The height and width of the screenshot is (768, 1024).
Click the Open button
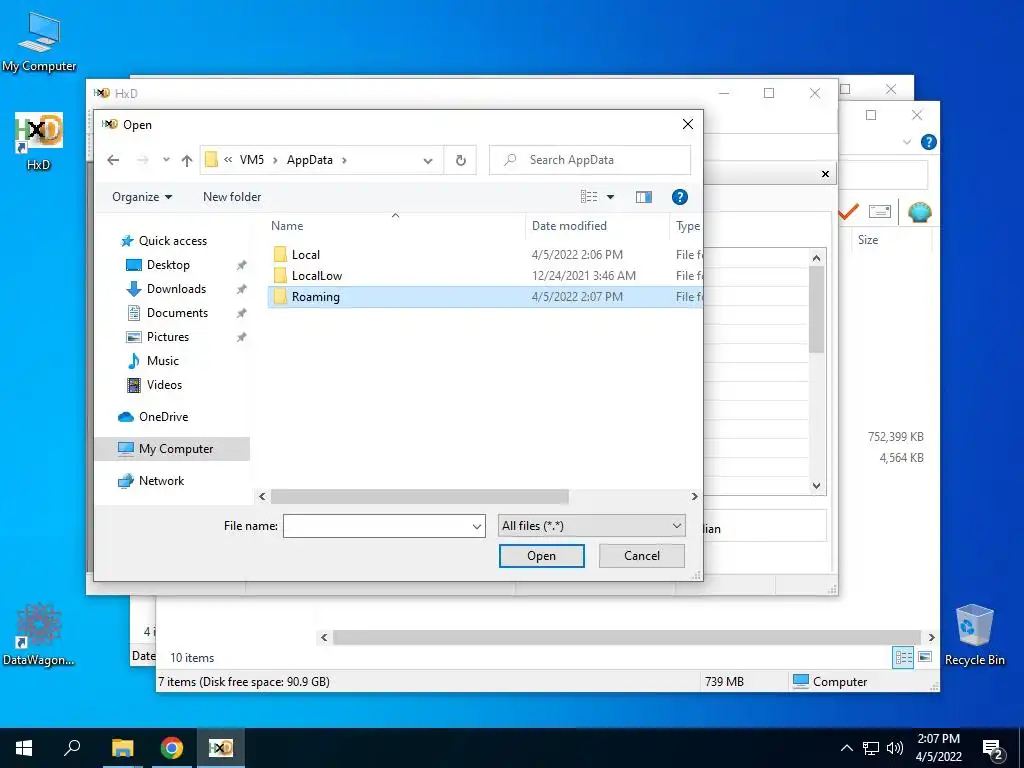pyautogui.click(x=541, y=556)
